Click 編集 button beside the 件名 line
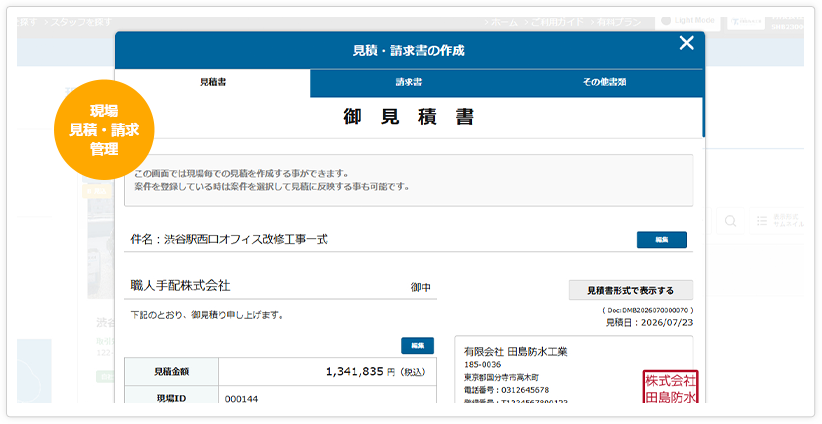 click(662, 240)
